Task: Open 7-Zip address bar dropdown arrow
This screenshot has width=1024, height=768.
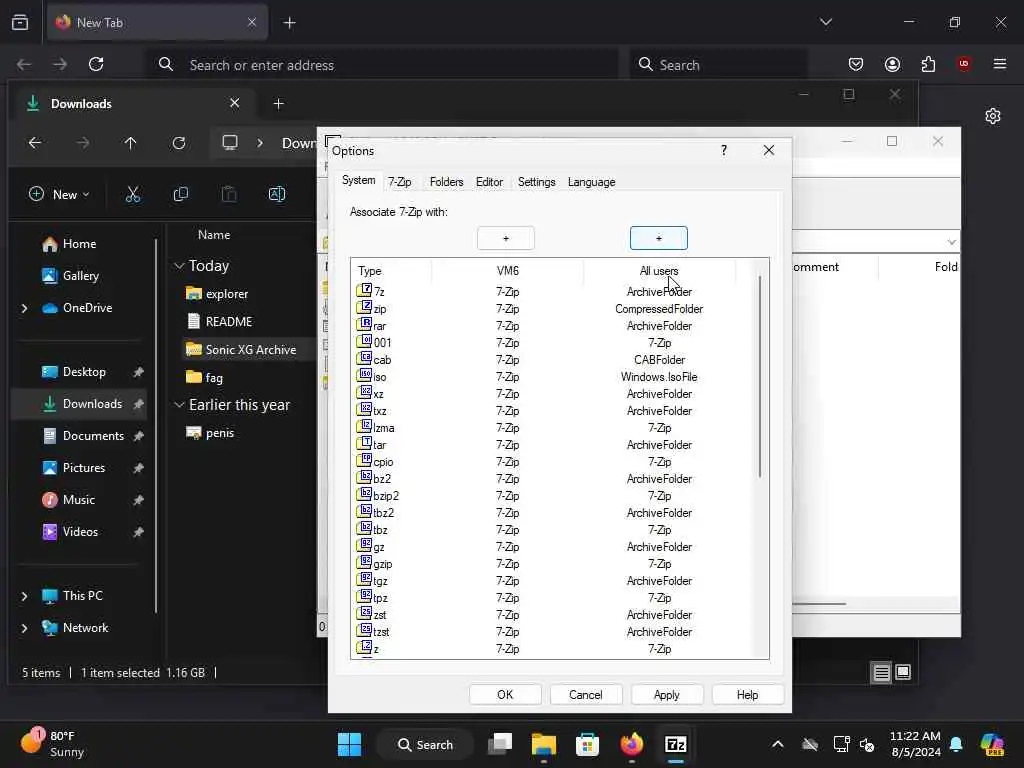Action: click(x=952, y=242)
